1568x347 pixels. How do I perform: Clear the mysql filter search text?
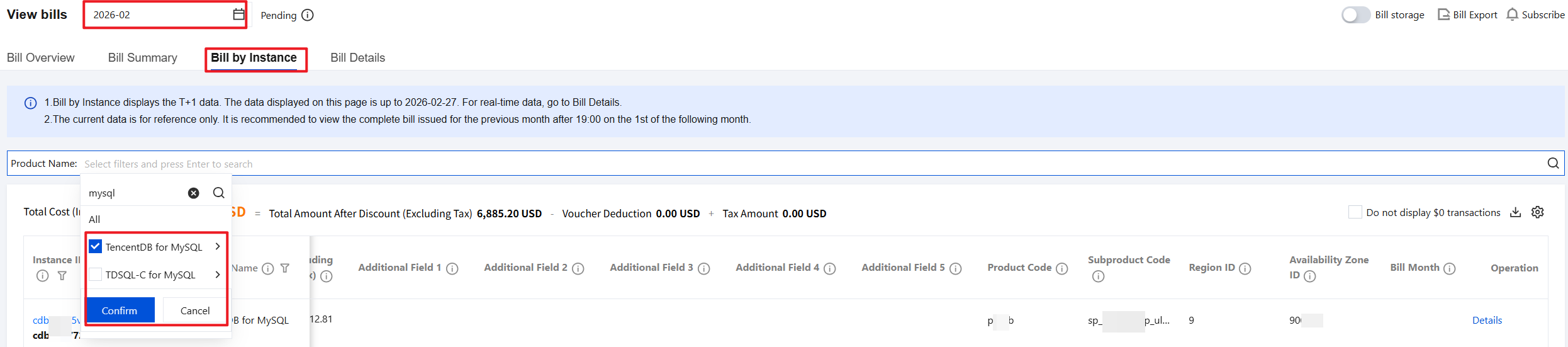[194, 193]
